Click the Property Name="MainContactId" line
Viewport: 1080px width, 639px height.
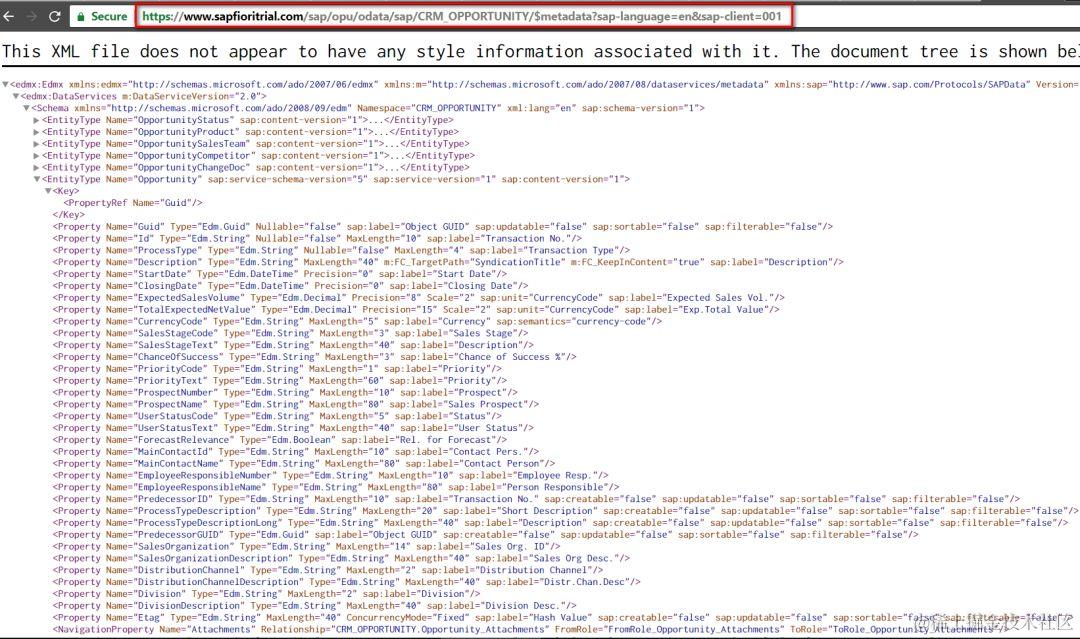[296, 452]
